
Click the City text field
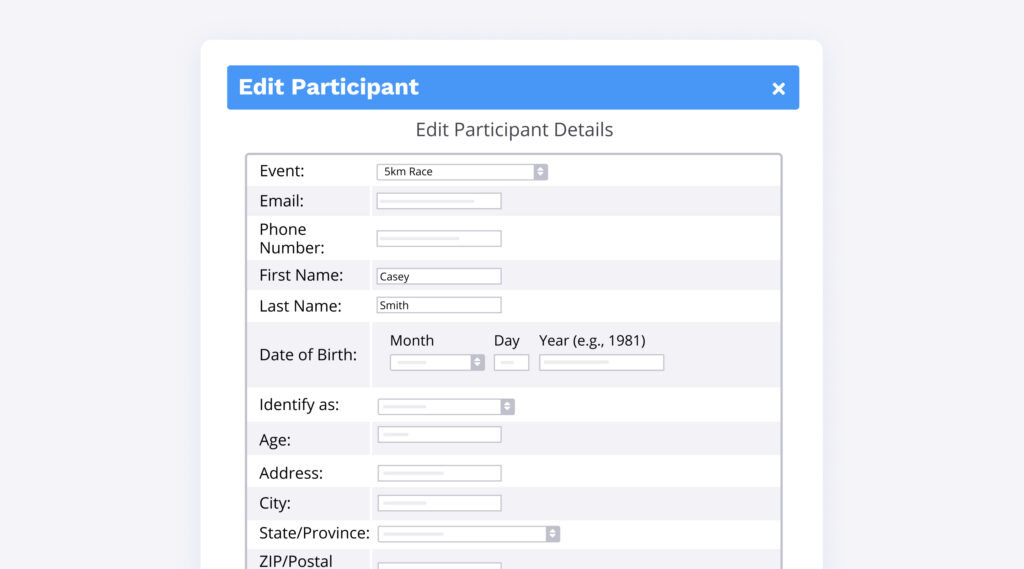[x=439, y=503]
